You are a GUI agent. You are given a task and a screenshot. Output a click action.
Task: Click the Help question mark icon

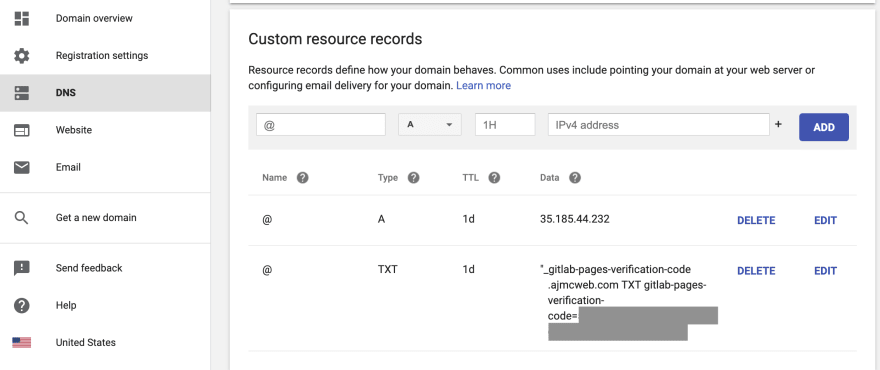pos(21,305)
